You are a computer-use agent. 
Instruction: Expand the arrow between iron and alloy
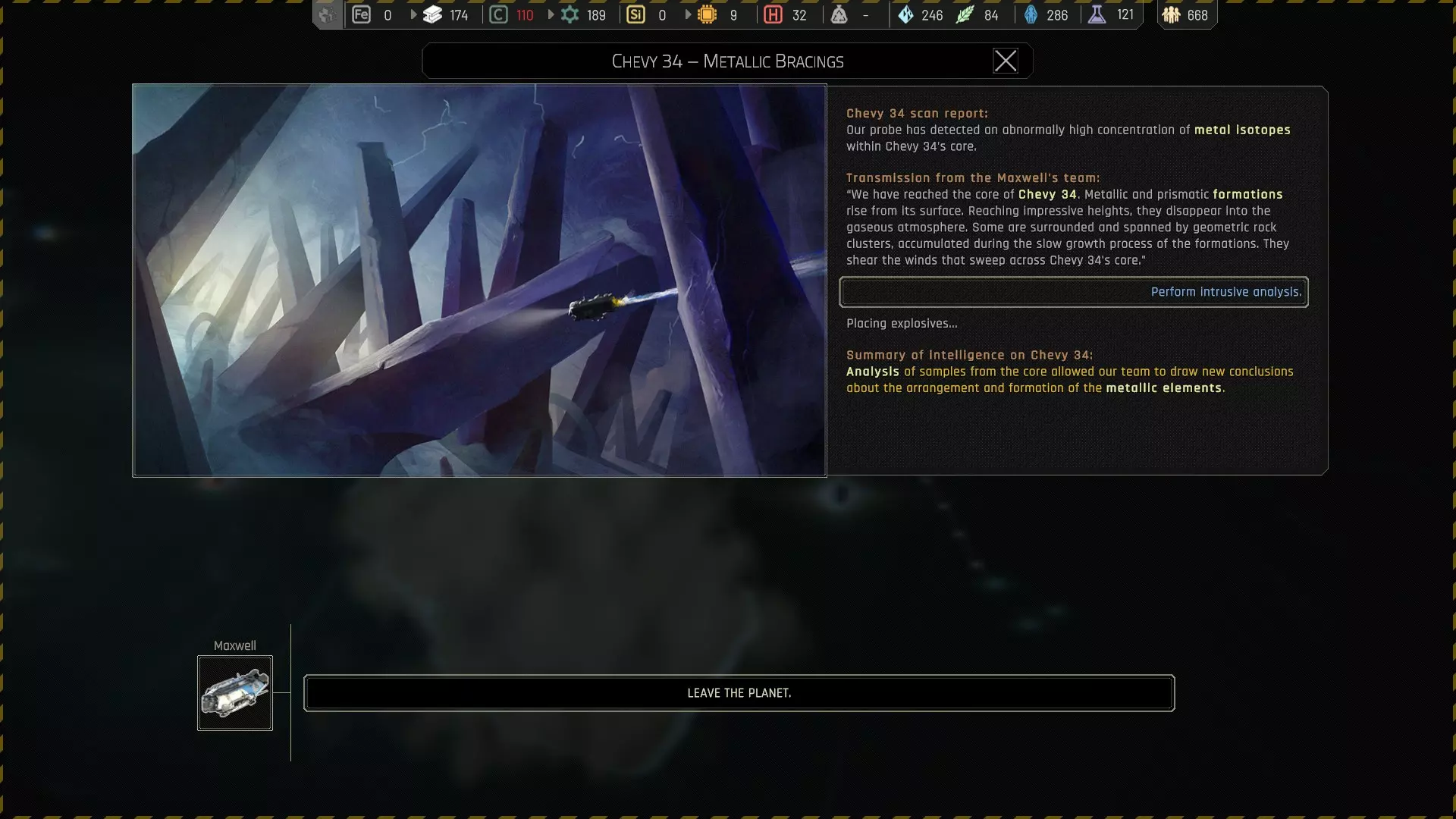point(413,14)
